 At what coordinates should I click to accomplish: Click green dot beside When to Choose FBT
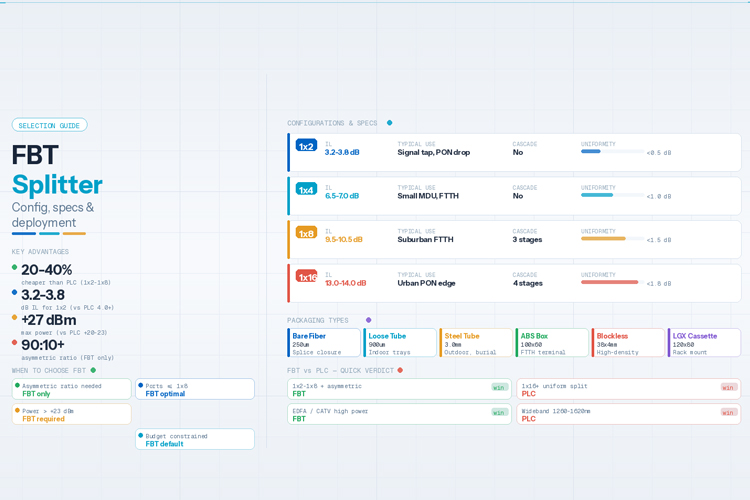click(93, 370)
